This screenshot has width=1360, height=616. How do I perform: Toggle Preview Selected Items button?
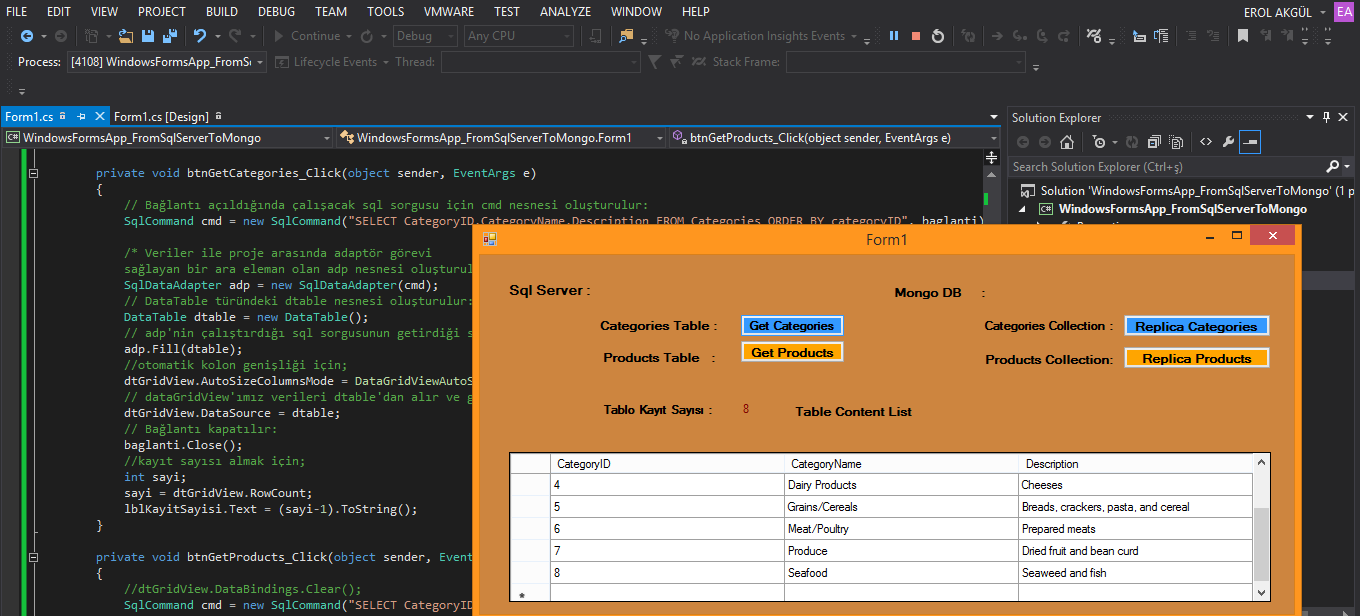pyautogui.click(x=1250, y=142)
